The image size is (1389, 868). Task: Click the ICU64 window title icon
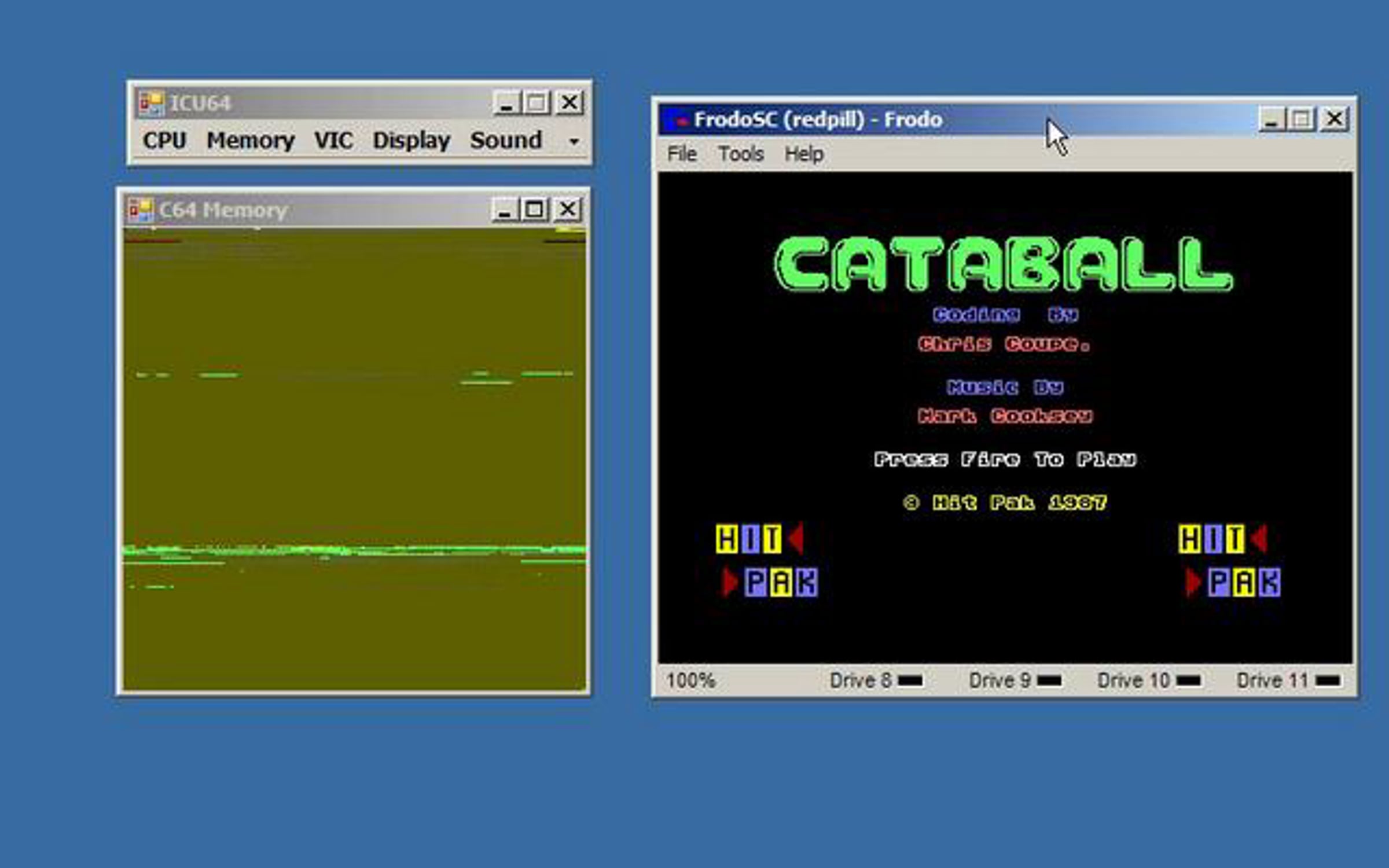click(152, 104)
